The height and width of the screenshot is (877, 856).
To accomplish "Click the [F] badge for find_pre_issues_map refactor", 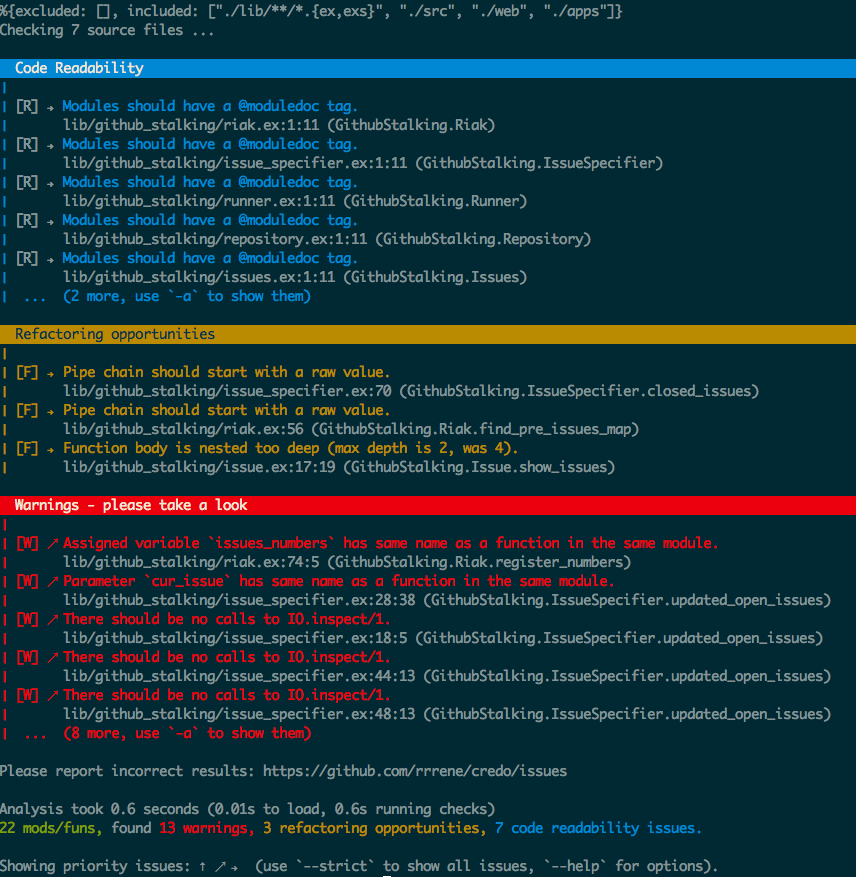I will [26, 409].
